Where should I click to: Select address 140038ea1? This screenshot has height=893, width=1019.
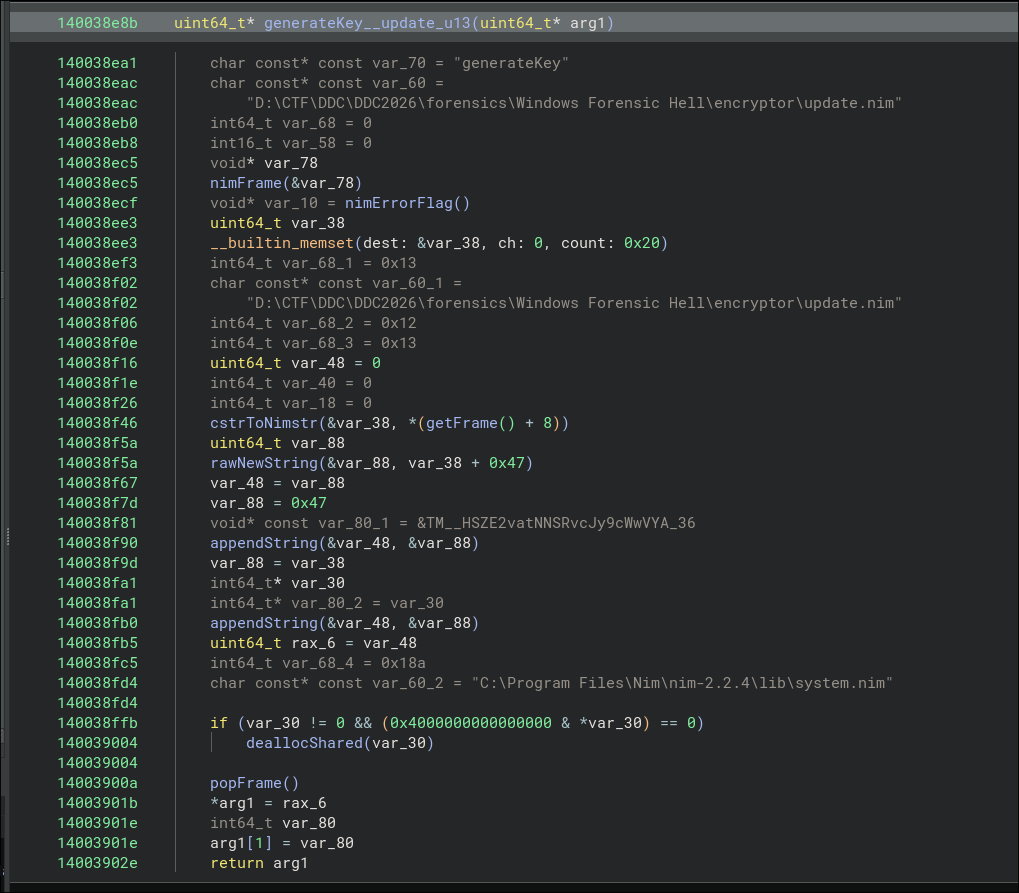click(x=97, y=63)
